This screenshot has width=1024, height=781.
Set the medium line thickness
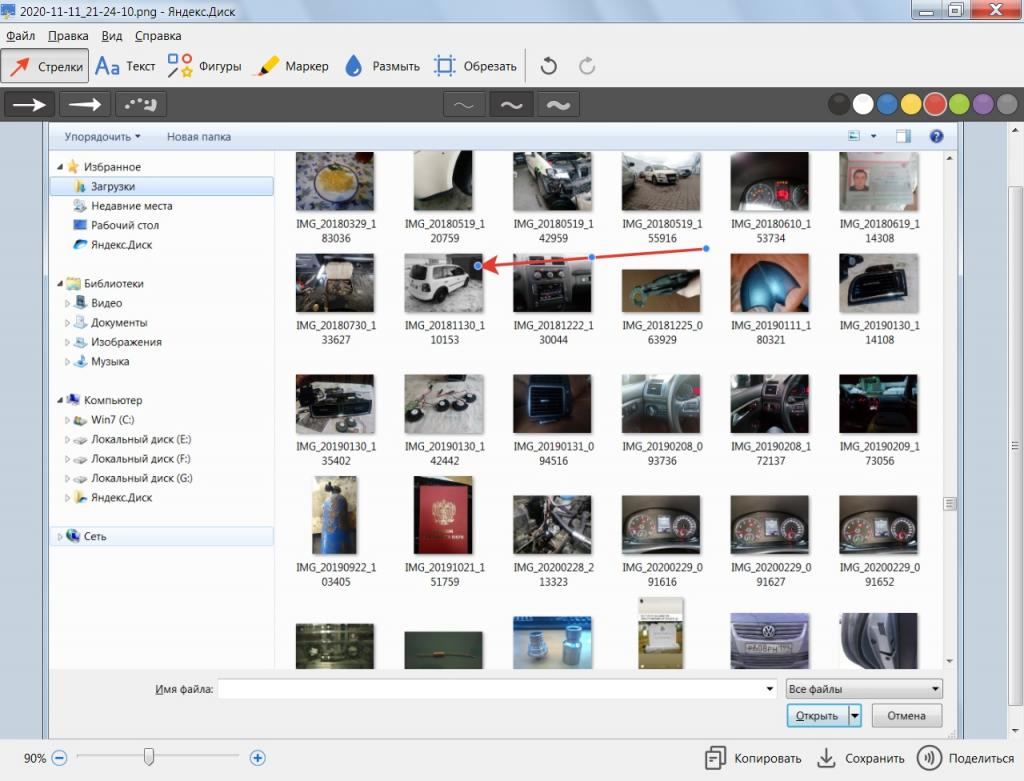(x=511, y=104)
